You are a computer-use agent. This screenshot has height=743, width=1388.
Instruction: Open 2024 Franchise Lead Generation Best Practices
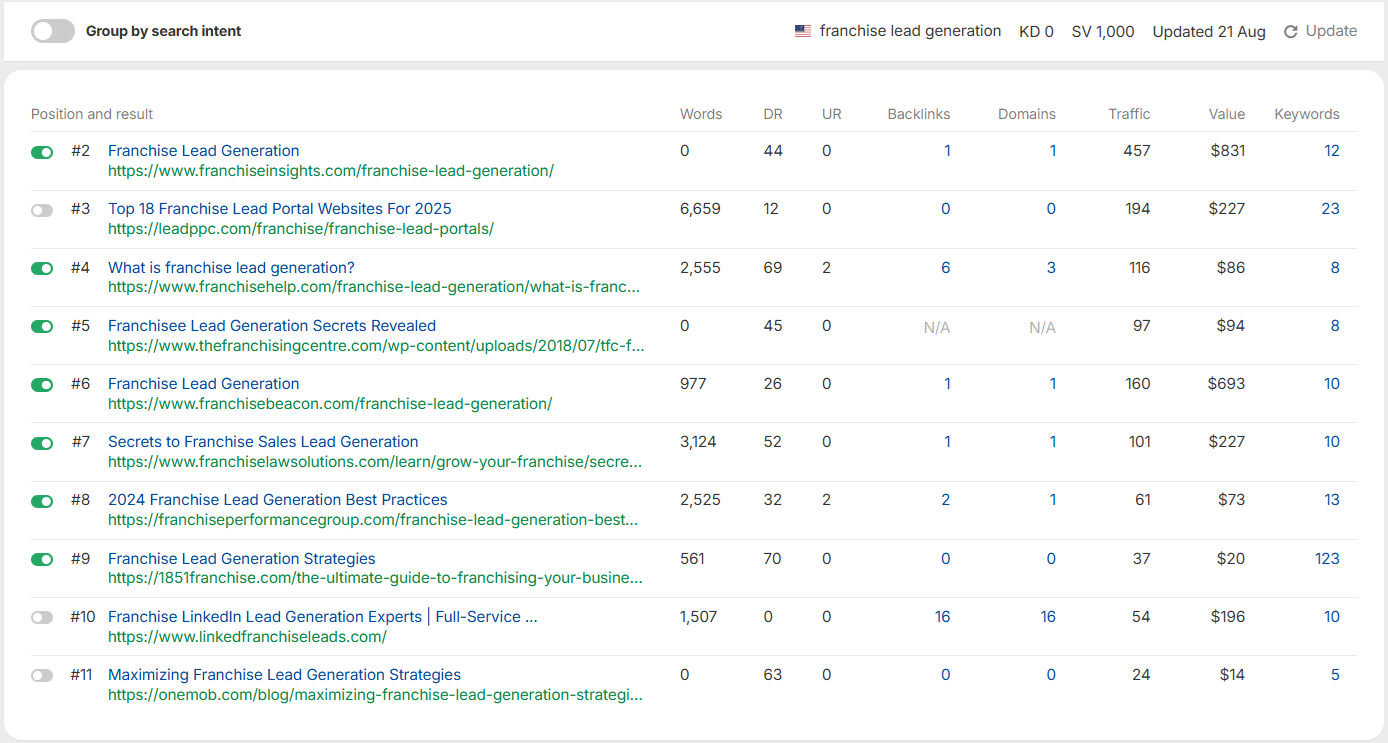(x=278, y=499)
